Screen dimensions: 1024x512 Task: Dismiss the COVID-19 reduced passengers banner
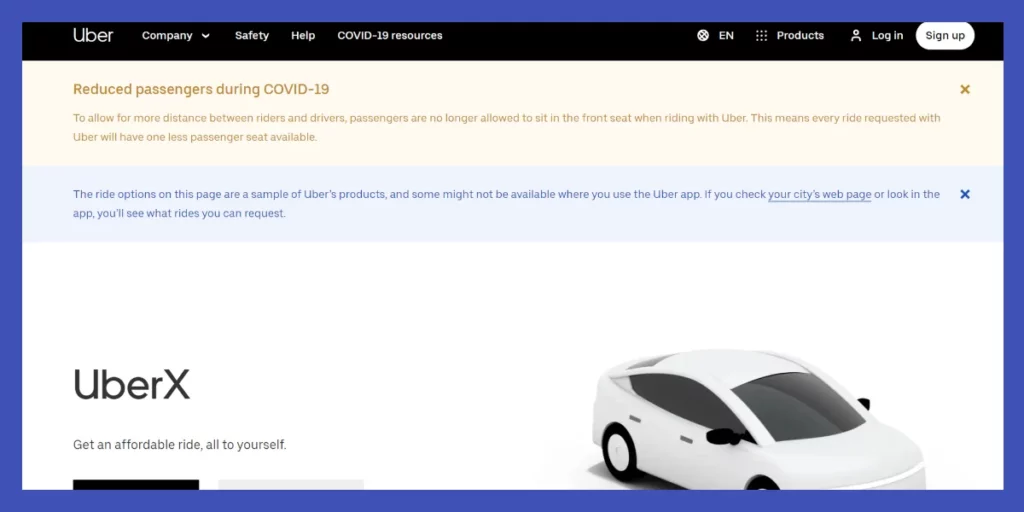(x=965, y=89)
